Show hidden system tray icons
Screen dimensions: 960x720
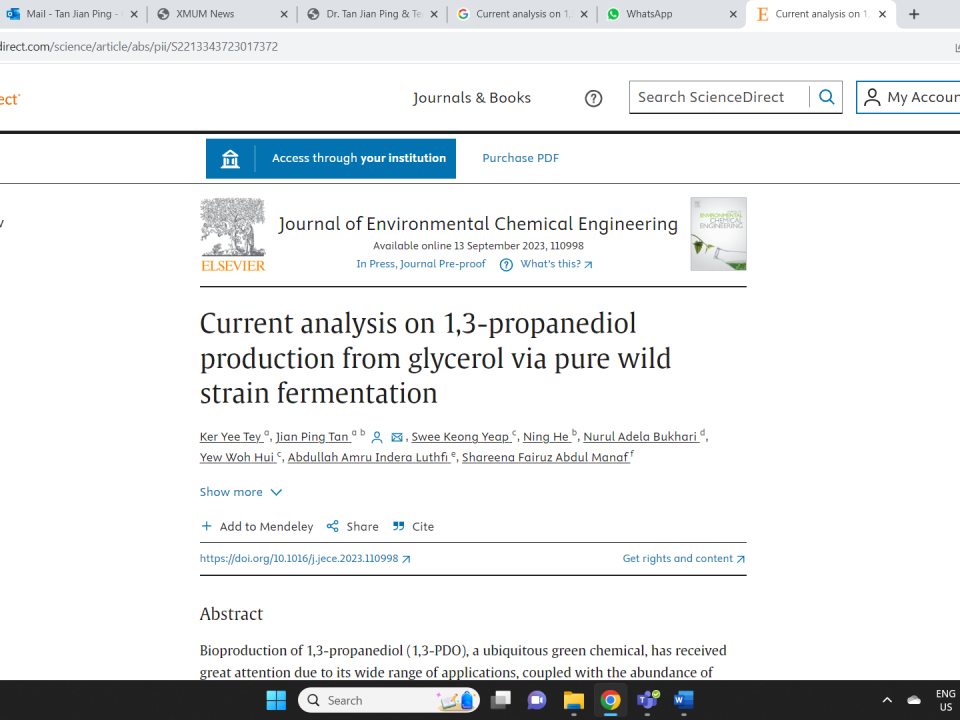887,700
